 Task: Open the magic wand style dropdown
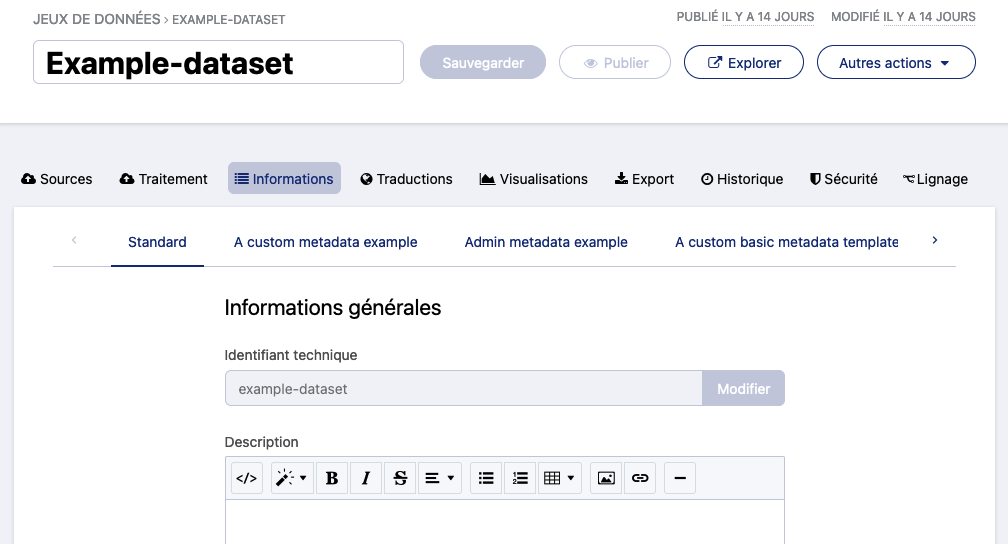coord(292,479)
